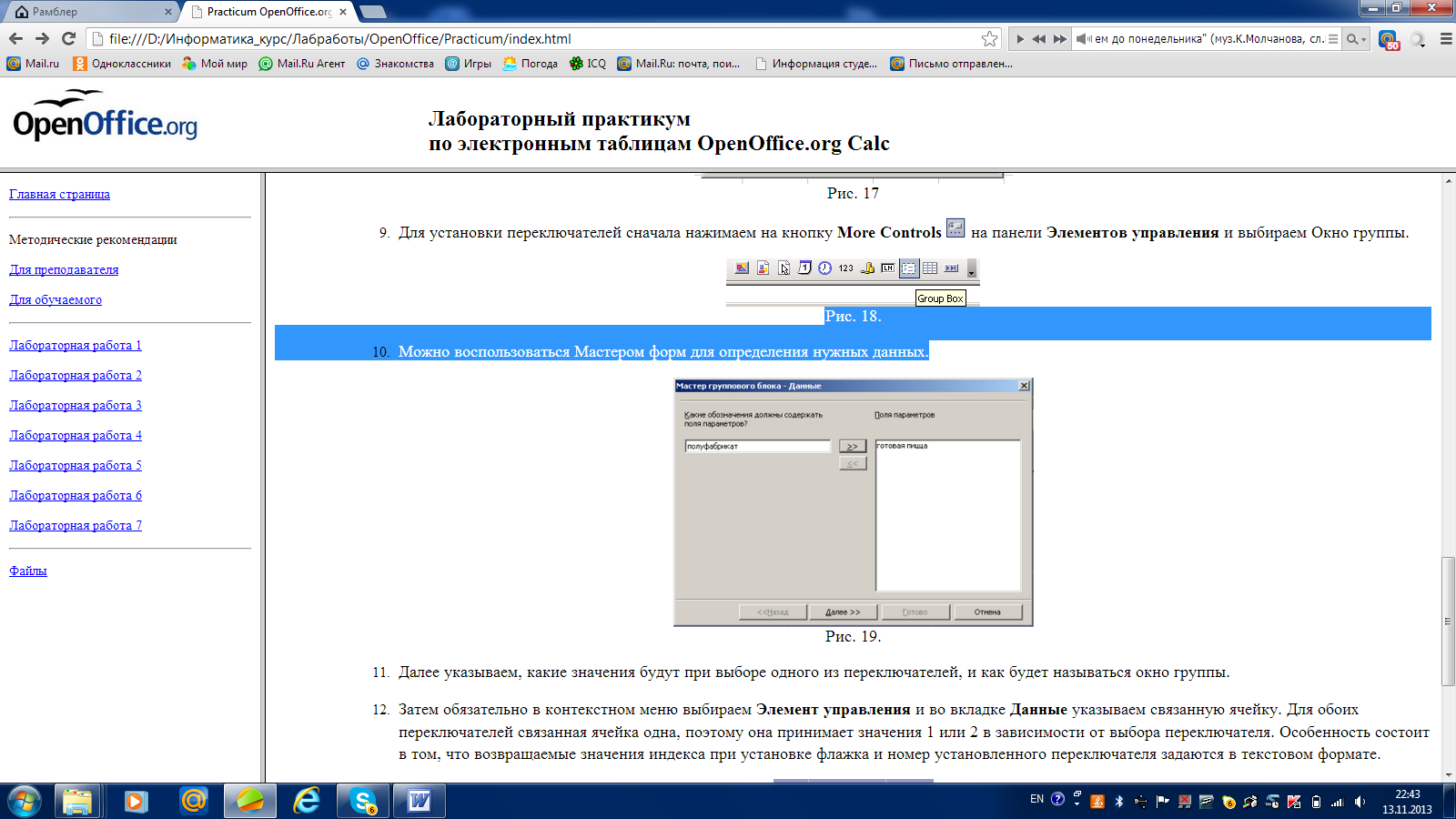This screenshot has width=1456, height=819.
Task: Open the Знакомства bookmark
Action: [395, 64]
